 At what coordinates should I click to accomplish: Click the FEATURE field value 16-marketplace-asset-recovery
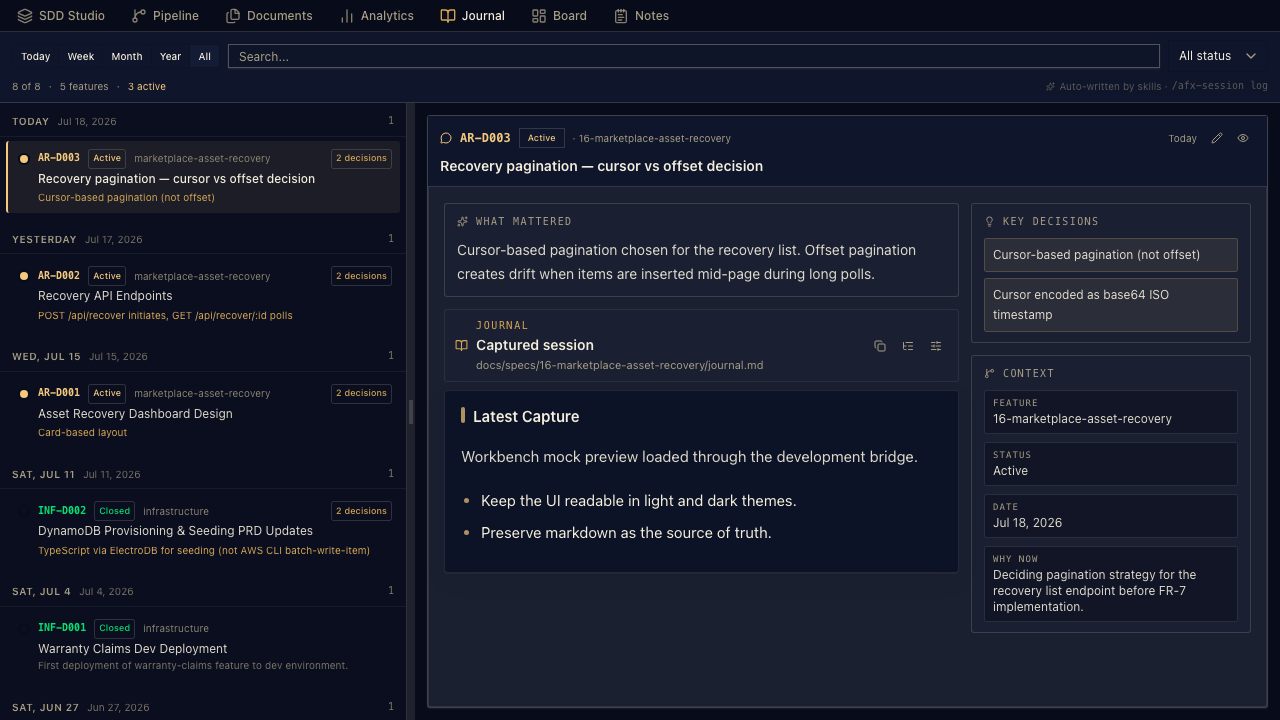pyautogui.click(x=1082, y=419)
